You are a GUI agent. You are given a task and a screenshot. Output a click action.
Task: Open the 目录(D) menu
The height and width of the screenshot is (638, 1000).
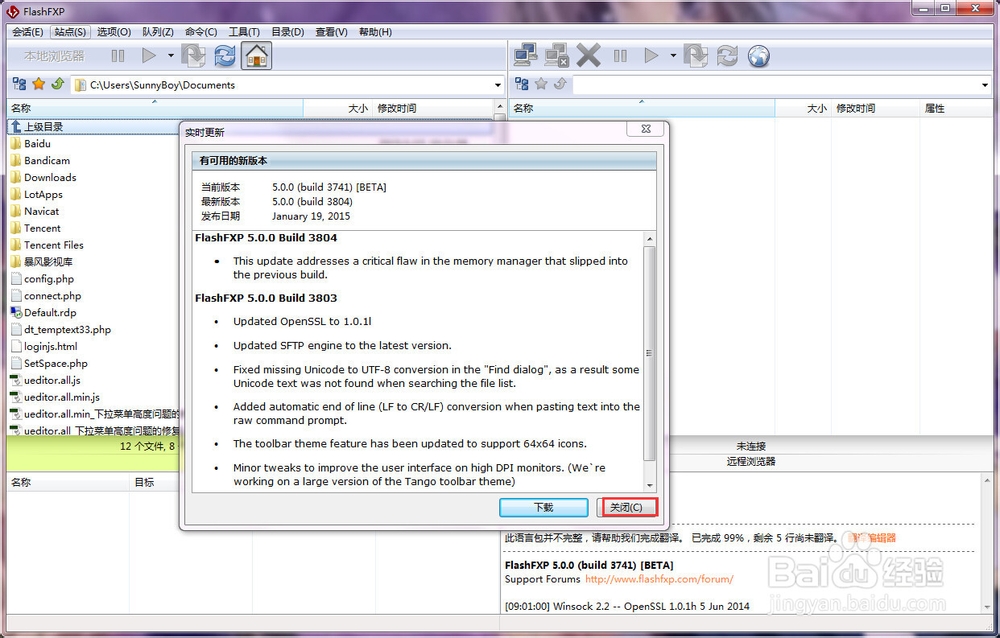[x=288, y=32]
